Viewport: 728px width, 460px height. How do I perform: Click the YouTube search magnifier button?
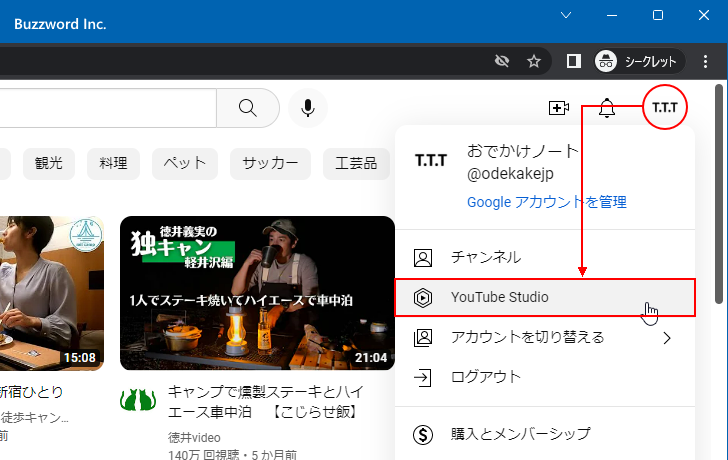(x=248, y=108)
